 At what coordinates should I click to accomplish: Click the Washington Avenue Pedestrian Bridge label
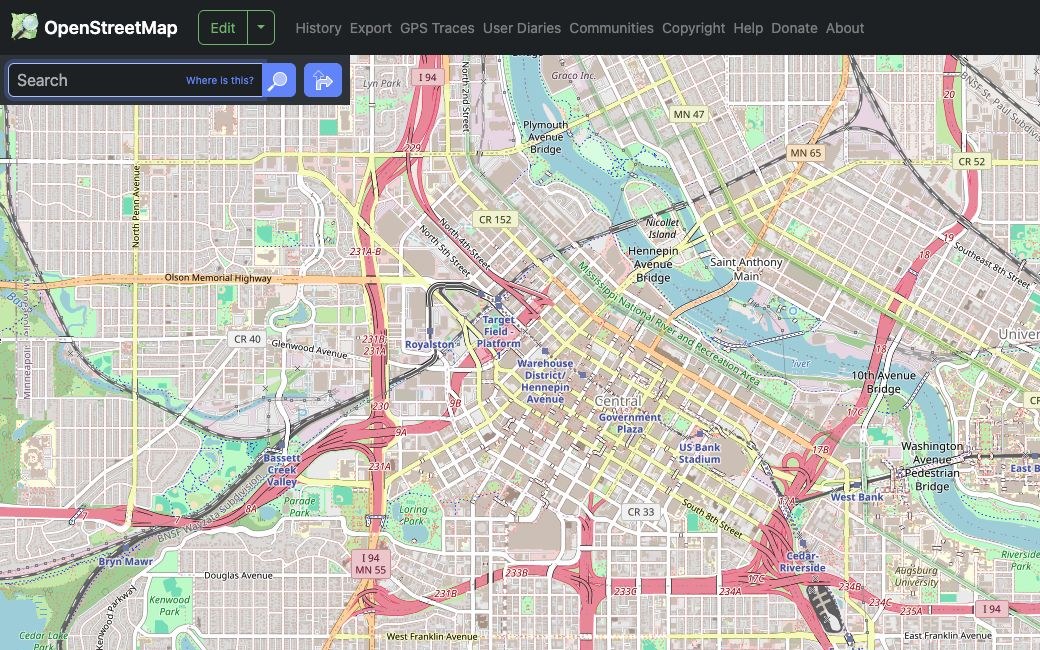point(932,466)
